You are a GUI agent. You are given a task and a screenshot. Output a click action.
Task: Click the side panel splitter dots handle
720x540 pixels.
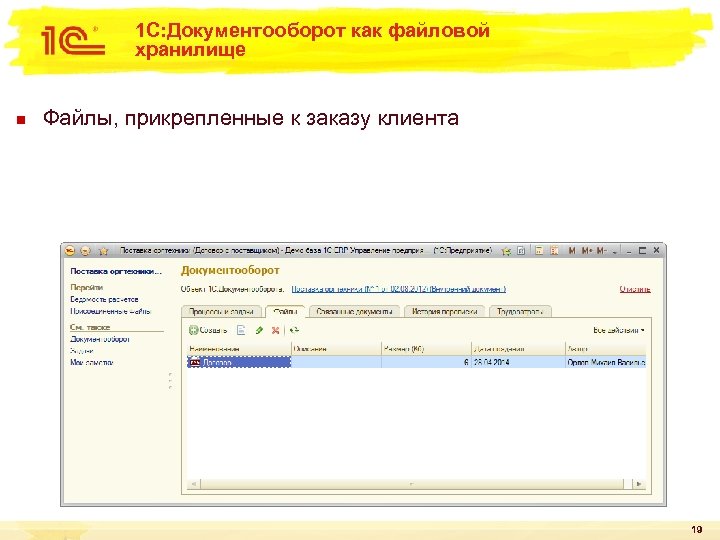click(171, 381)
